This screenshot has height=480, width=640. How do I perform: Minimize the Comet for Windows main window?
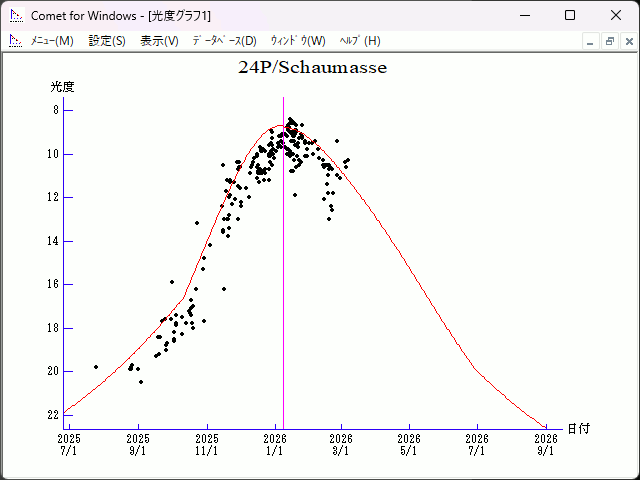point(524,15)
